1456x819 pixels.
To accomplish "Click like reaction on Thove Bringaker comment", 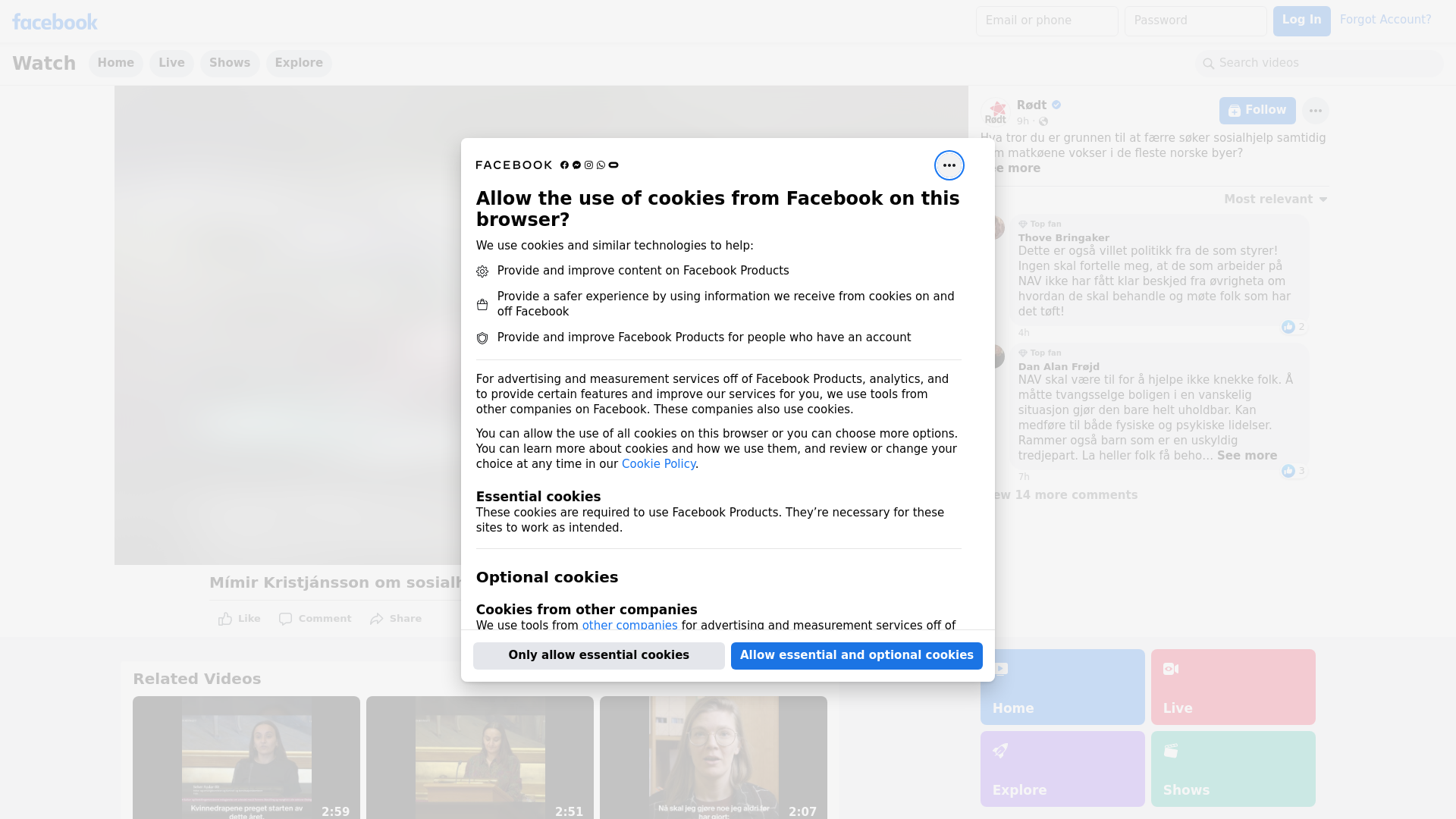I will pyautogui.click(x=1288, y=327).
